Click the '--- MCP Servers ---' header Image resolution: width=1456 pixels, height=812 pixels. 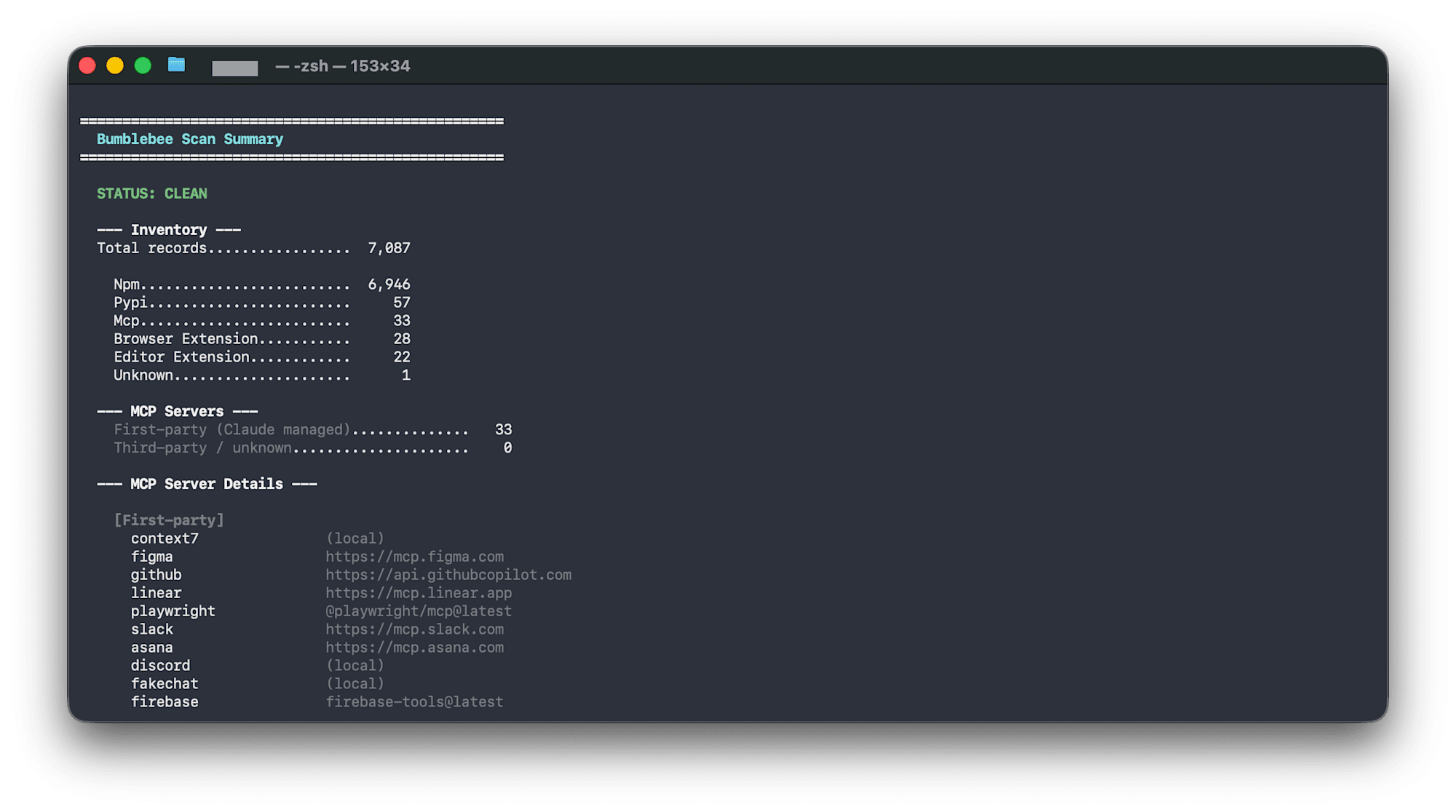(178, 412)
